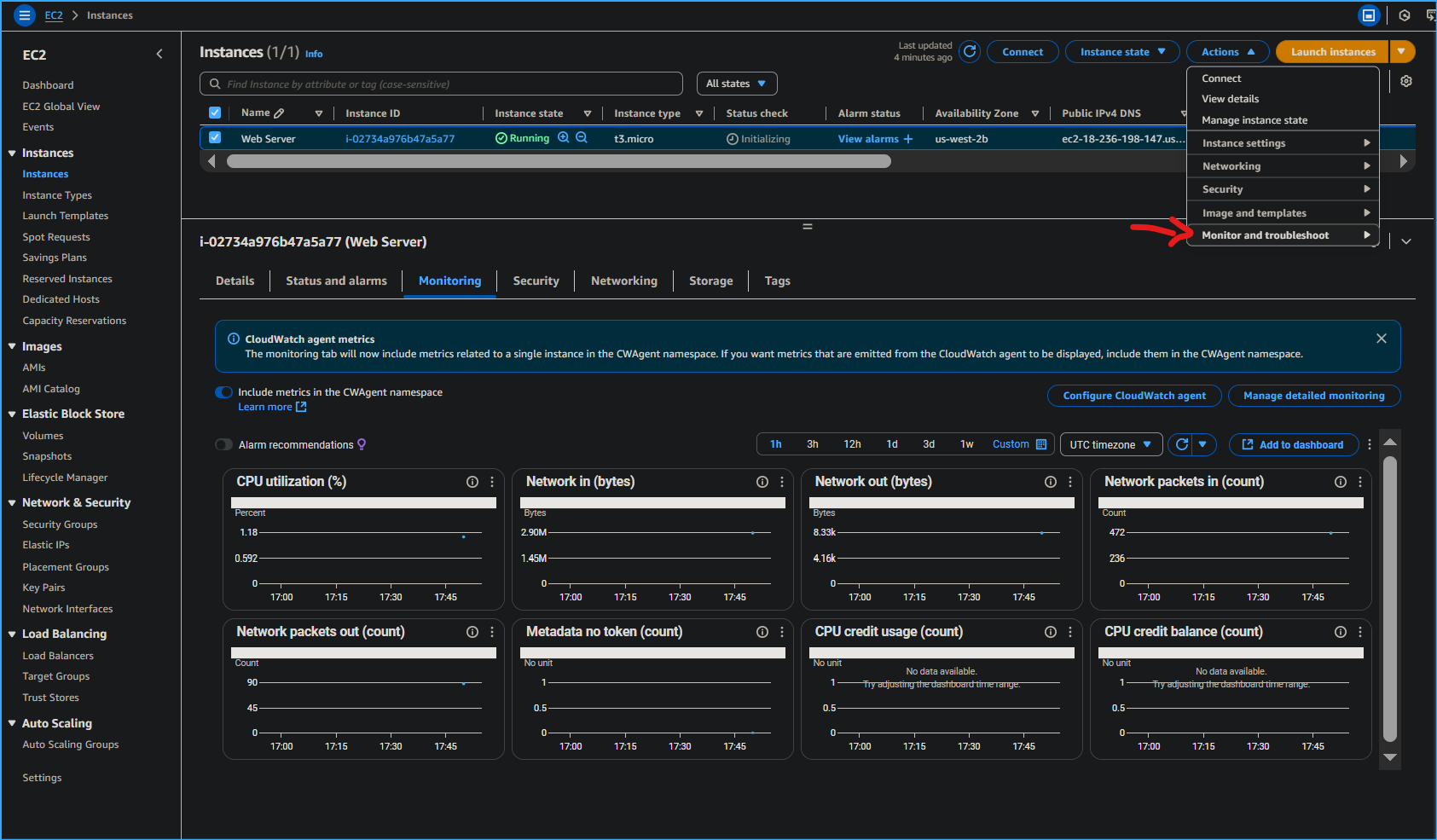The image size is (1437, 840).
Task: Refresh the instances list
Action: coord(969,51)
